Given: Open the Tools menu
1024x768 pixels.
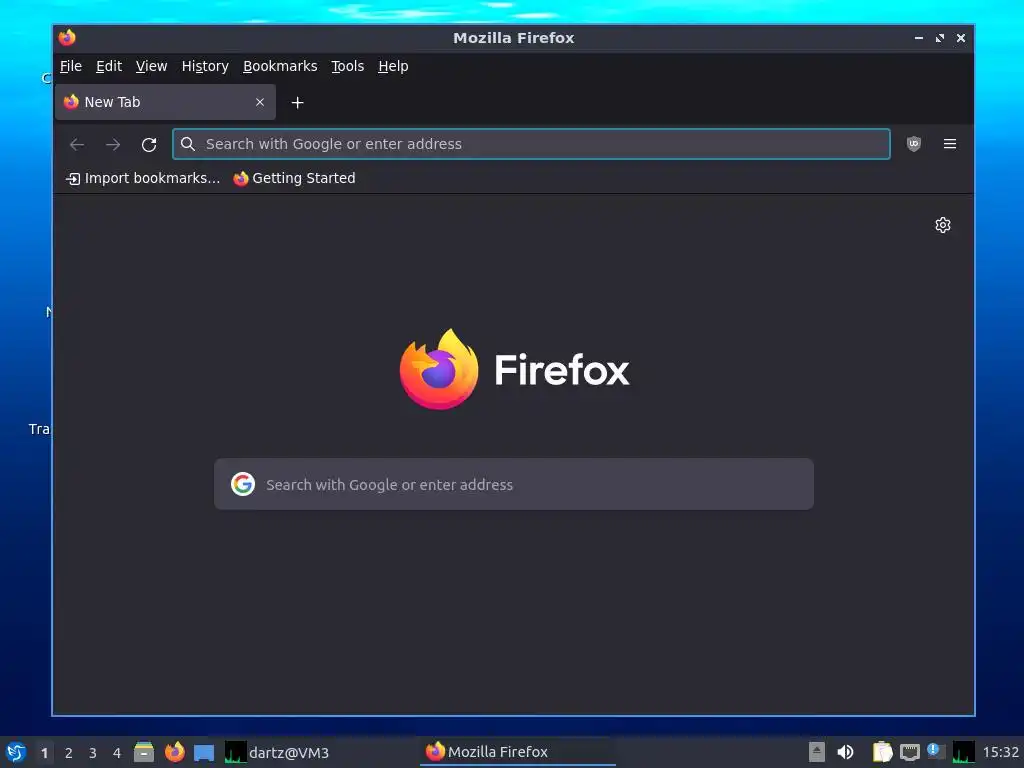Looking at the screenshot, I should click(x=347, y=66).
